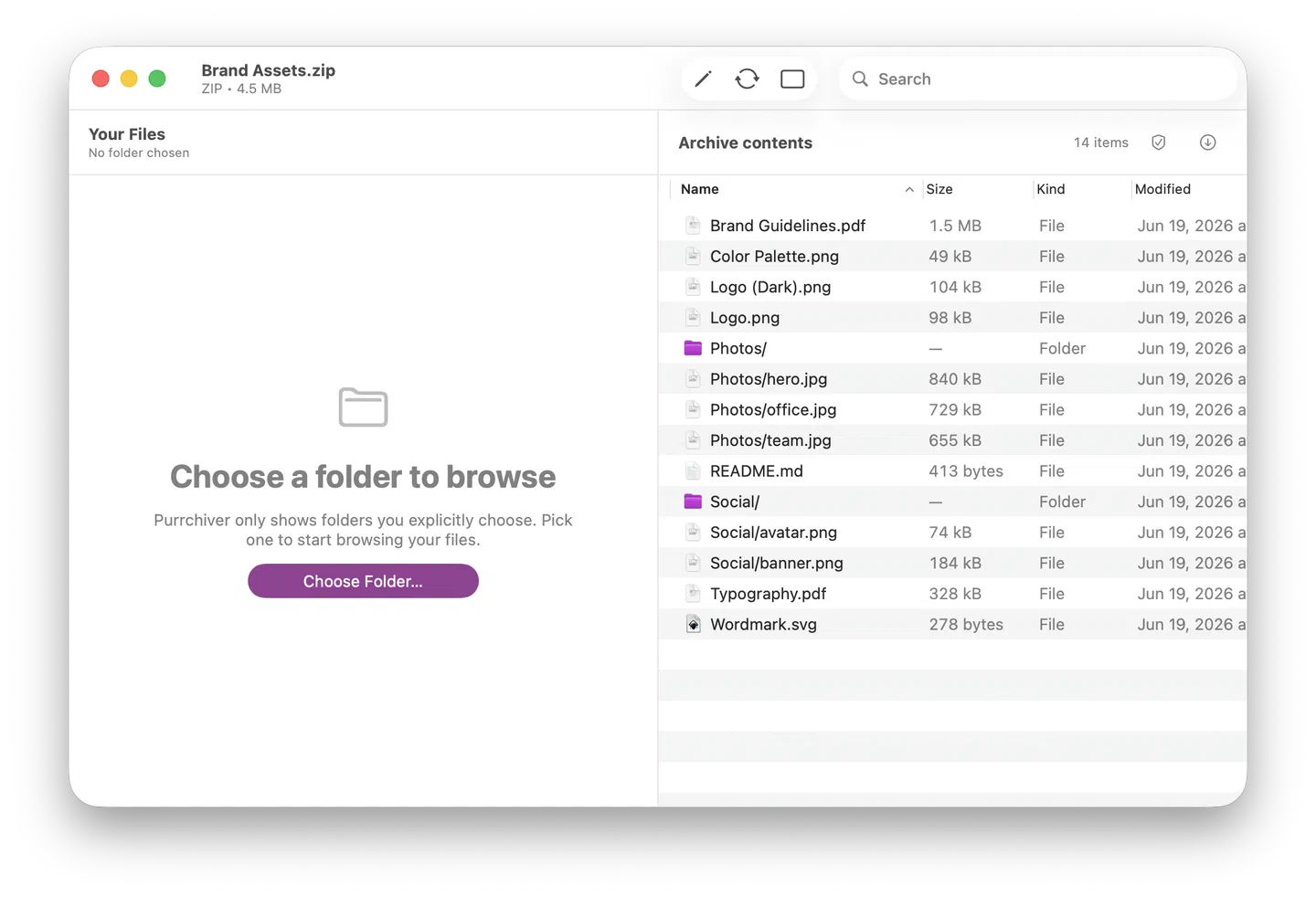Click the magnifier icon in search bar
Screen dimensions: 1316x898
coord(860,79)
